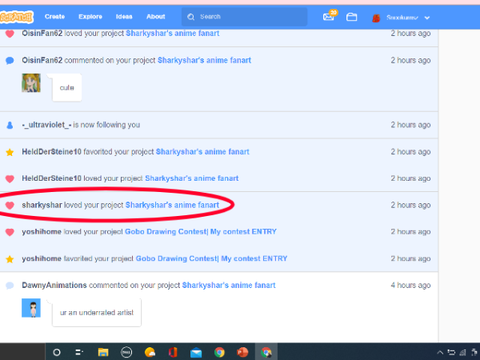
Task: Click the search magnifier icon
Action: coord(191,17)
